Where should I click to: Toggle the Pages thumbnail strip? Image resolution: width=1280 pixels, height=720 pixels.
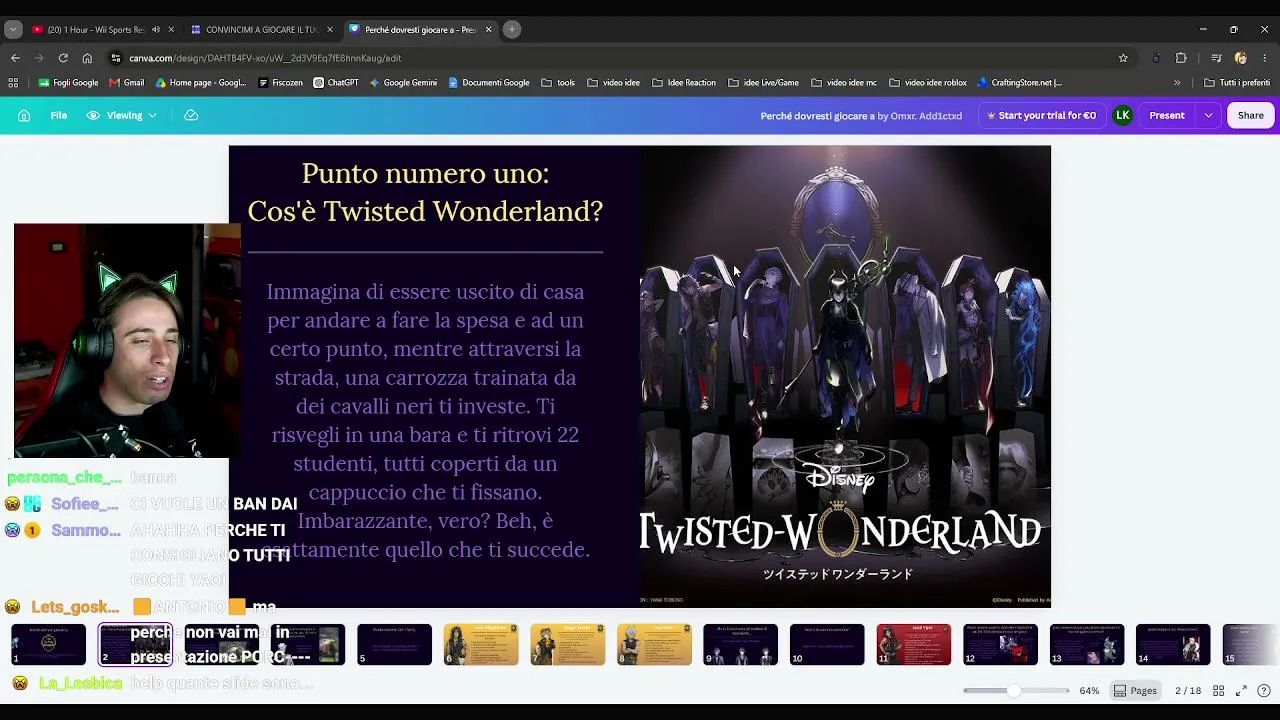(1135, 691)
